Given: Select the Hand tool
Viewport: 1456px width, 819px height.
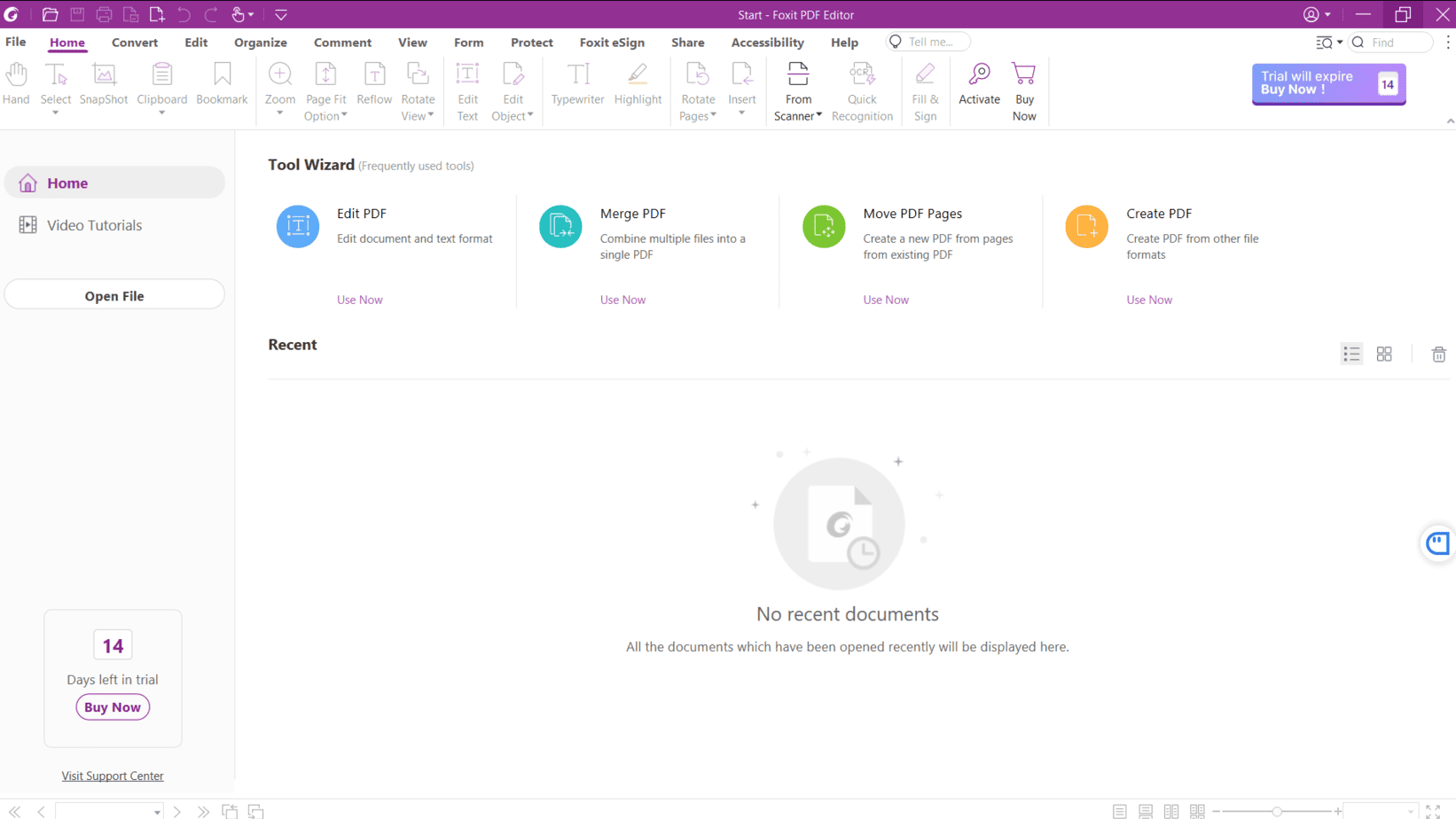Looking at the screenshot, I should [16, 84].
